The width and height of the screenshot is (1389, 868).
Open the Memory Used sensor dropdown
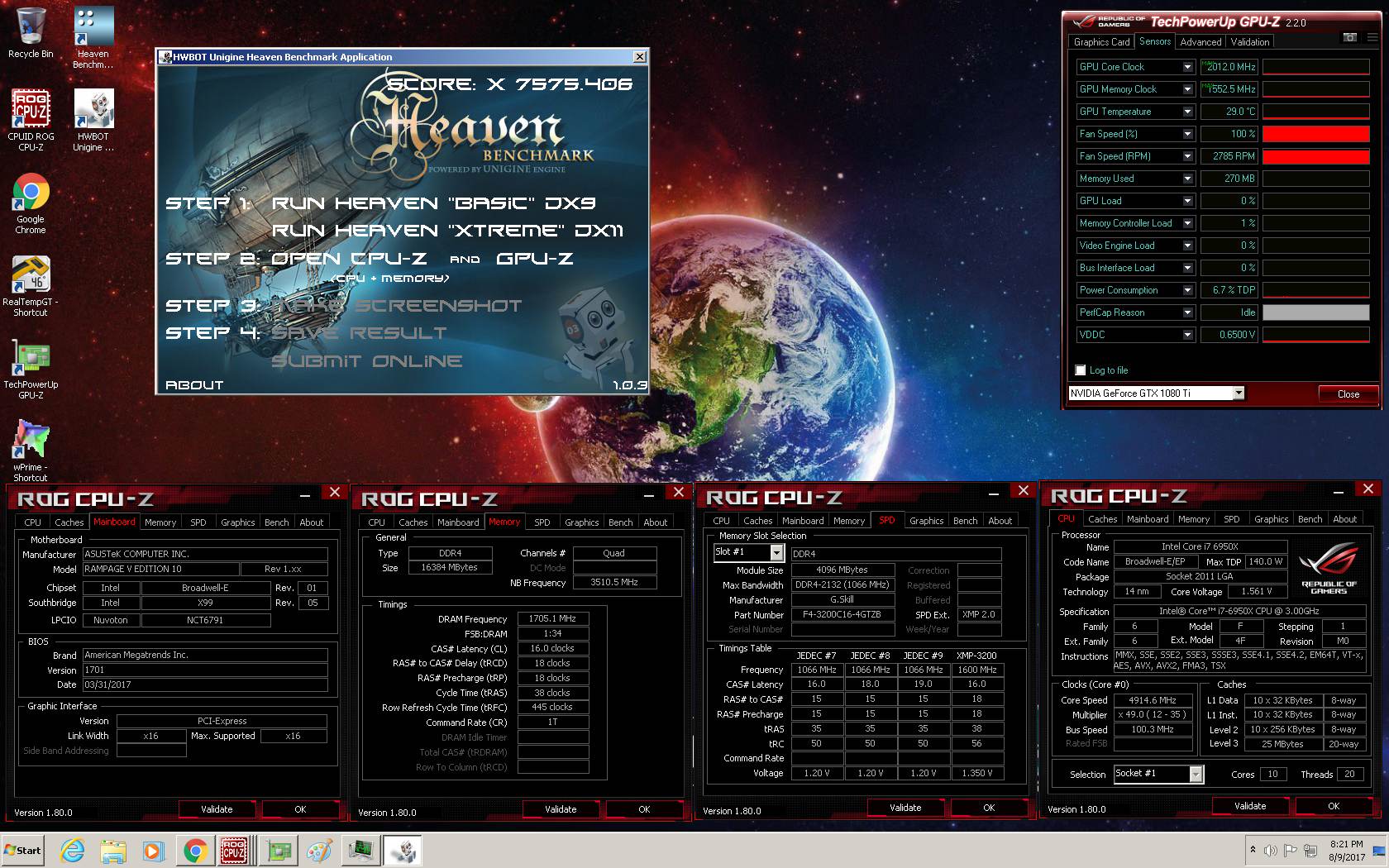[1188, 179]
